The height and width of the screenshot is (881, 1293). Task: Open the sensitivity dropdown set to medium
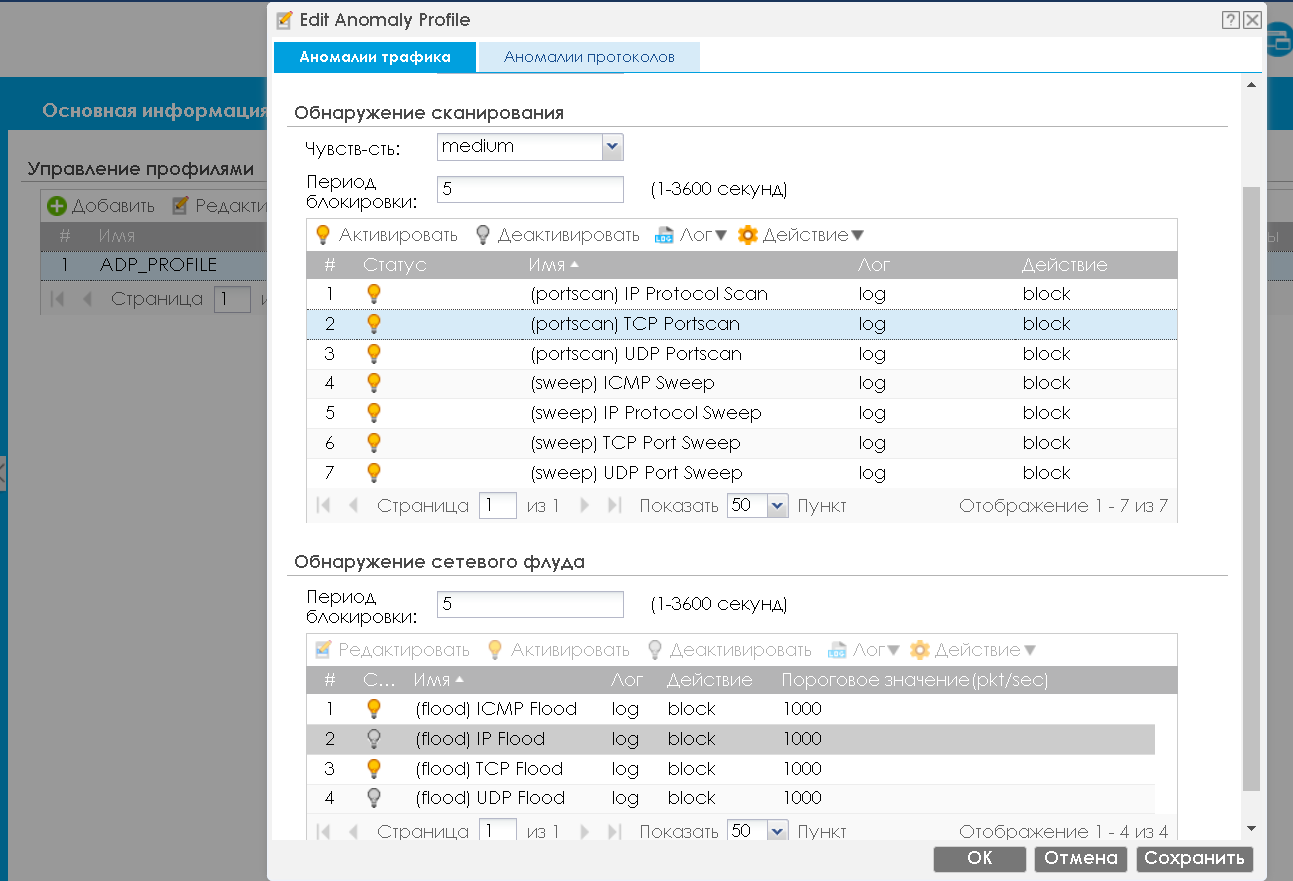(x=613, y=147)
